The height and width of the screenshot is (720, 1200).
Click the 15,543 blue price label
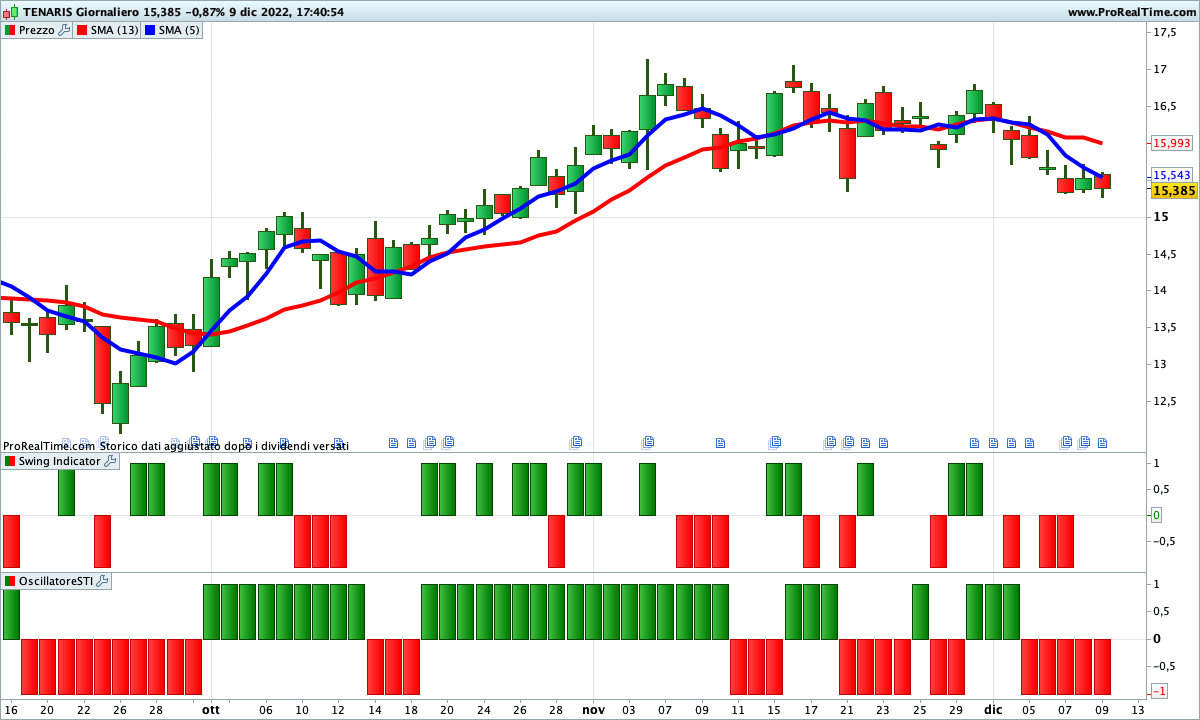click(x=1171, y=175)
